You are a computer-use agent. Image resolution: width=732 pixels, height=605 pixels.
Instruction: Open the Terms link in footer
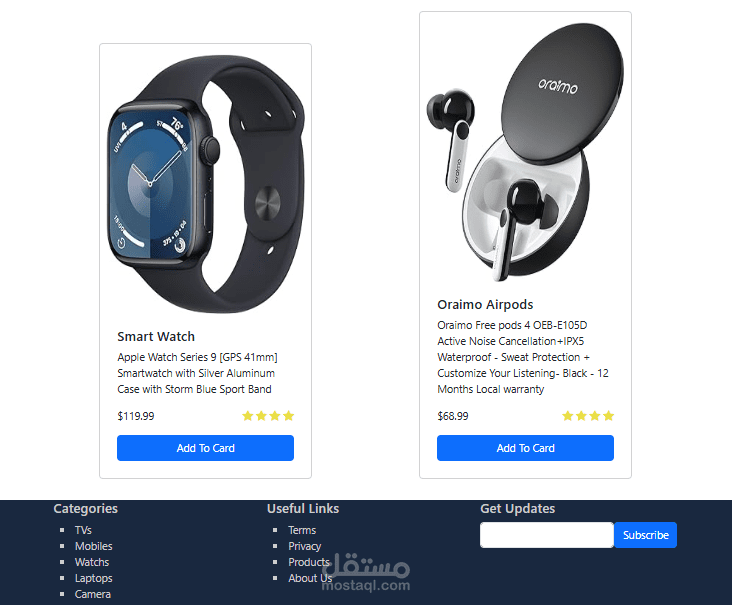[302, 530]
